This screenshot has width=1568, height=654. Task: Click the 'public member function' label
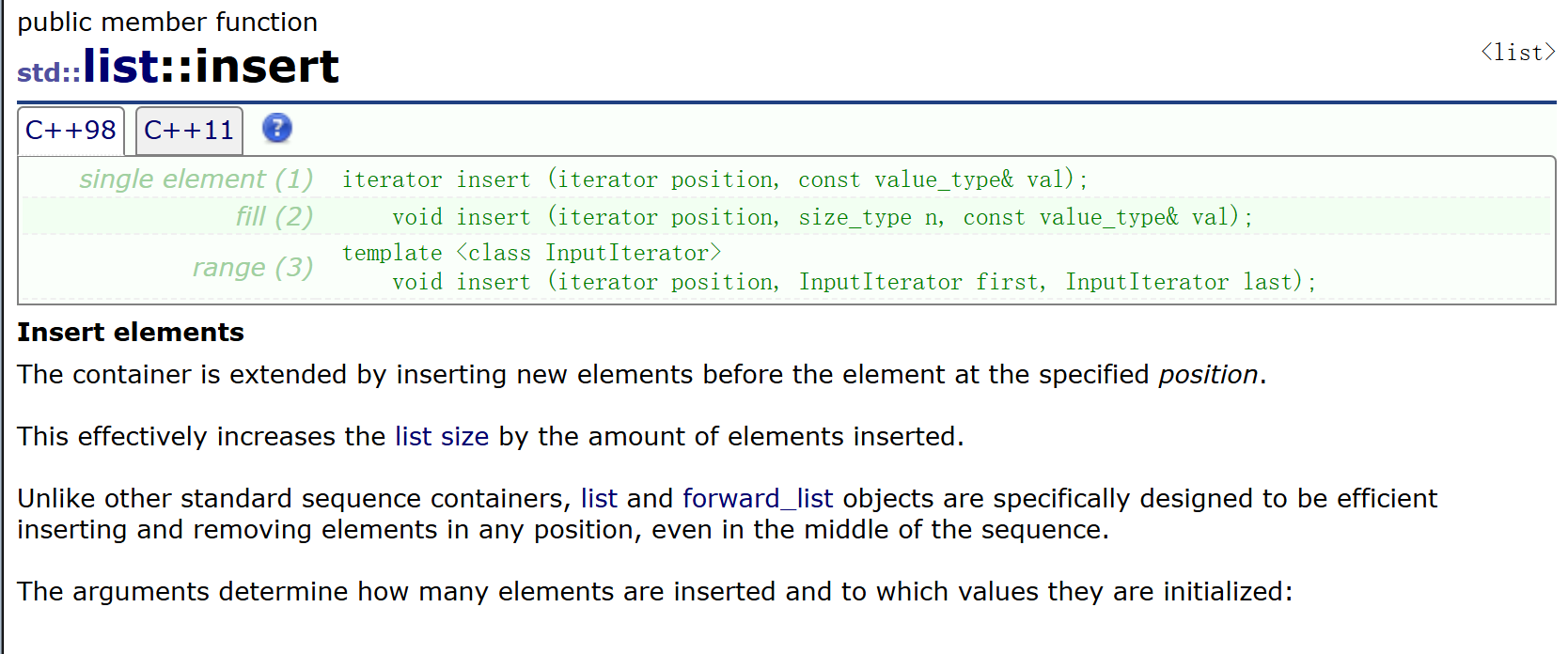tap(167, 23)
